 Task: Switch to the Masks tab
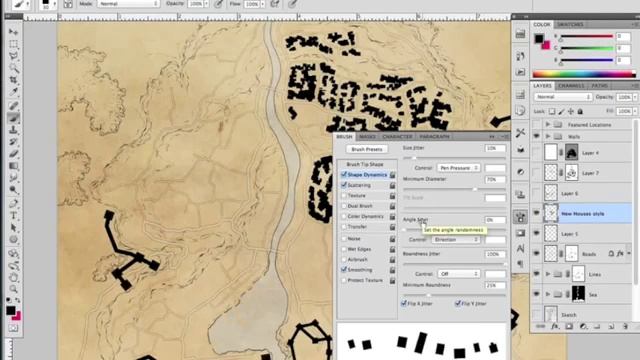click(x=367, y=136)
